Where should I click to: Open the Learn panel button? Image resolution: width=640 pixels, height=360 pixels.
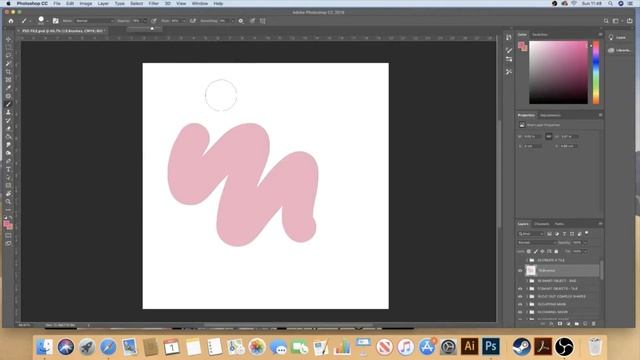(617, 38)
